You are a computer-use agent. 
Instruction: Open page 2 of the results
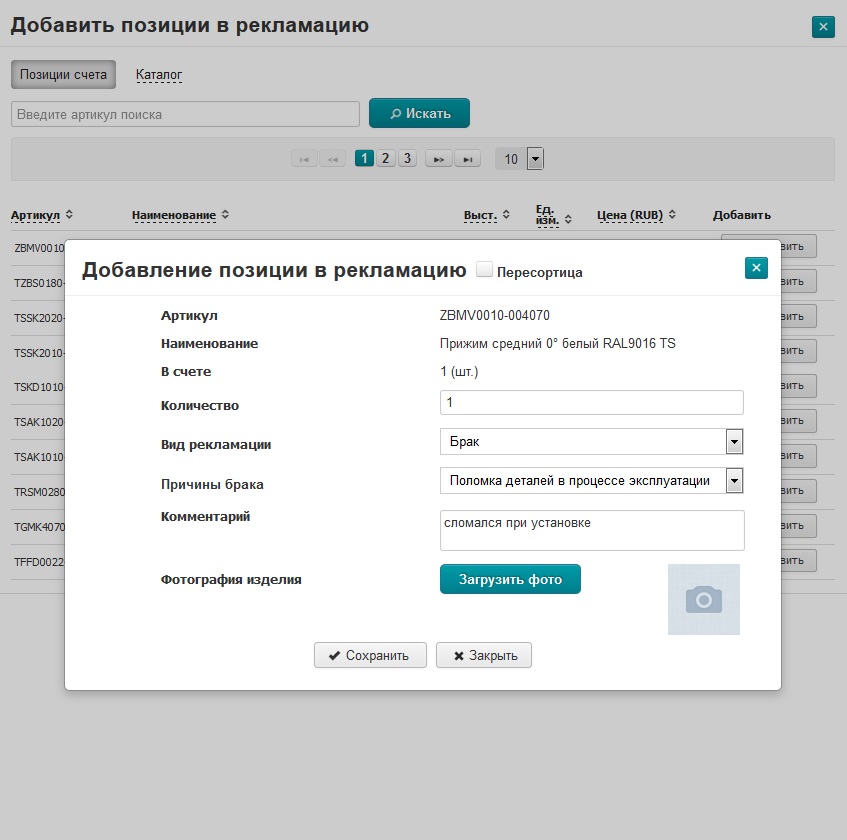386,159
